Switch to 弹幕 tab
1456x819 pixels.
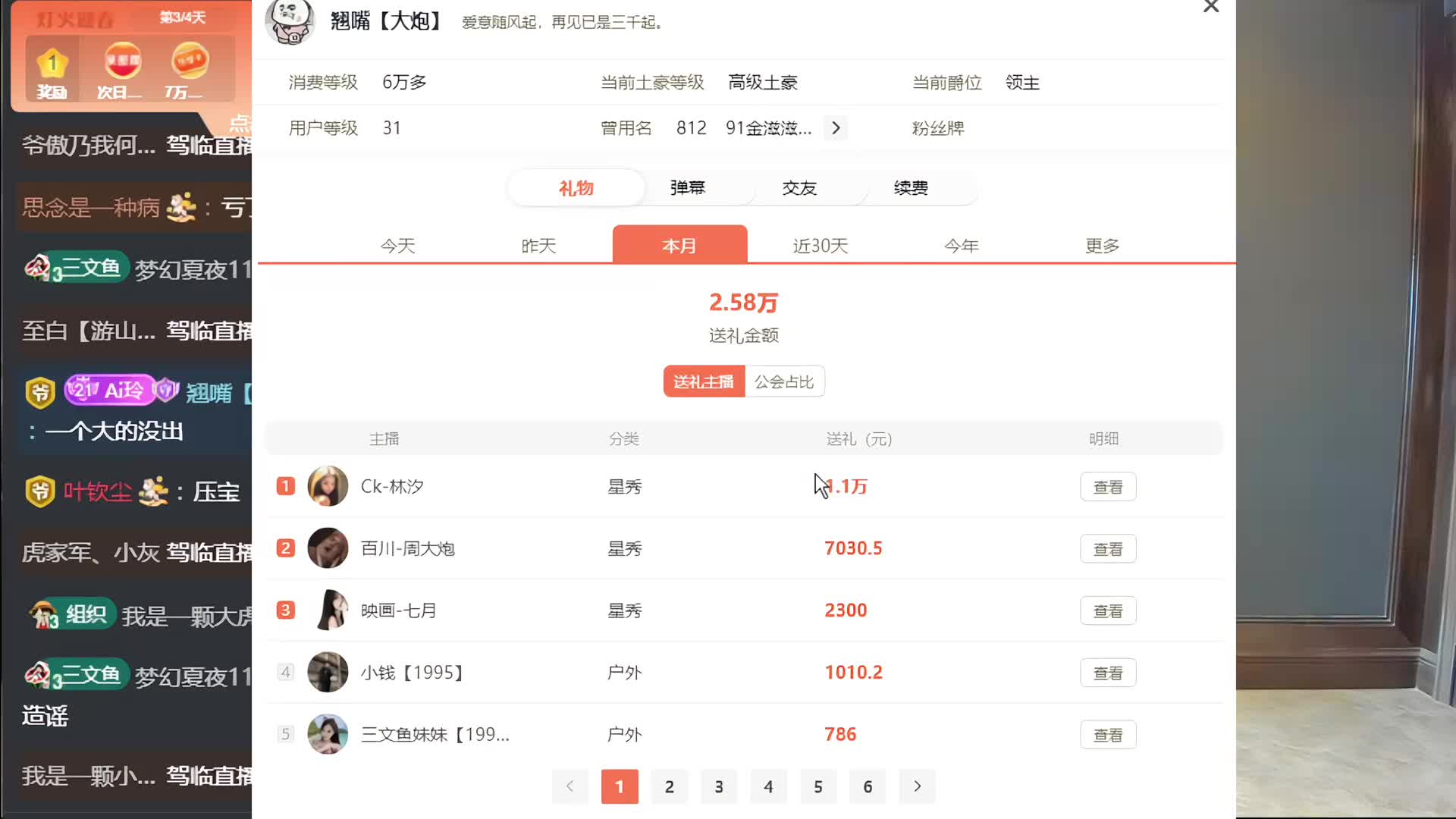[688, 187]
